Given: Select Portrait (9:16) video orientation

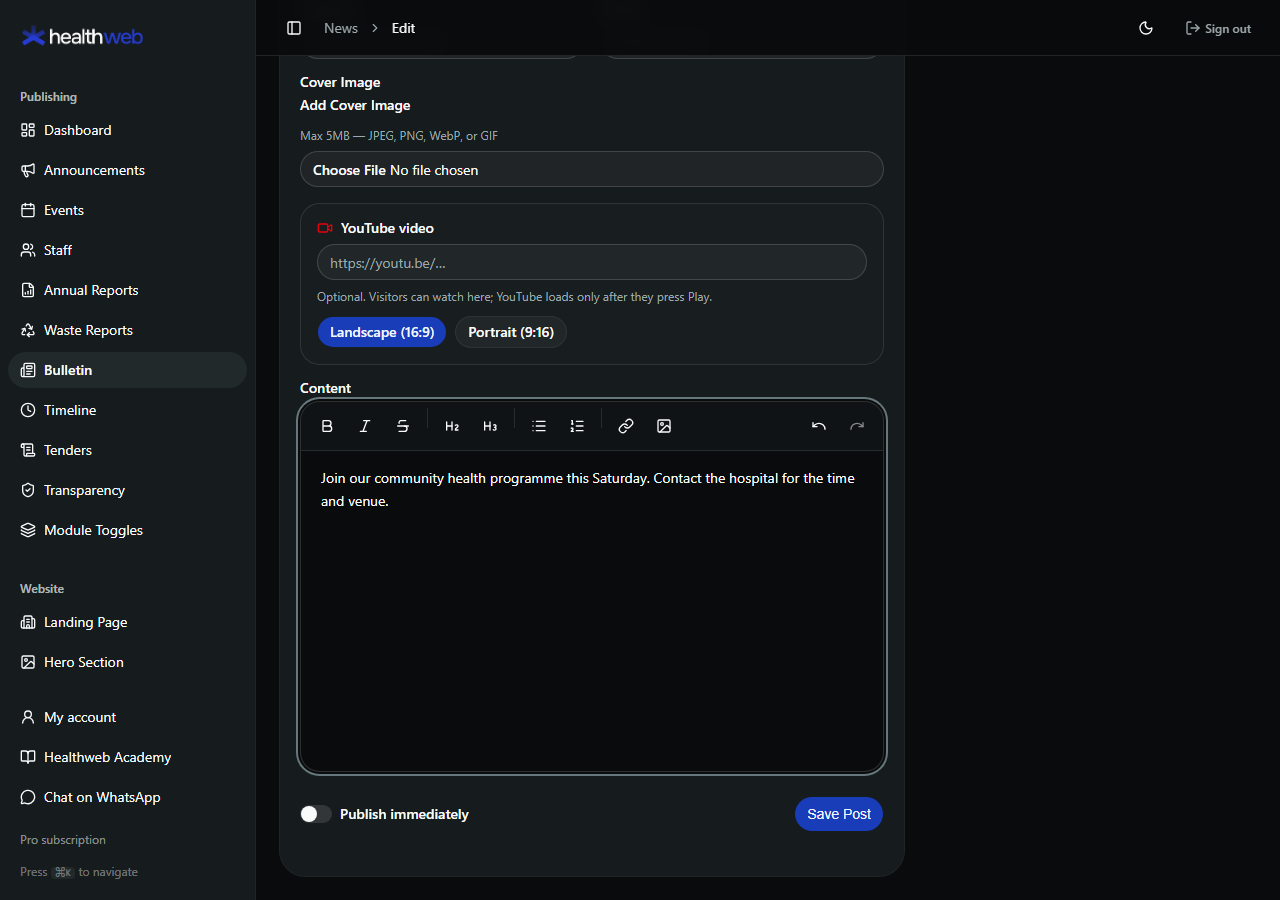Looking at the screenshot, I should coord(511,332).
